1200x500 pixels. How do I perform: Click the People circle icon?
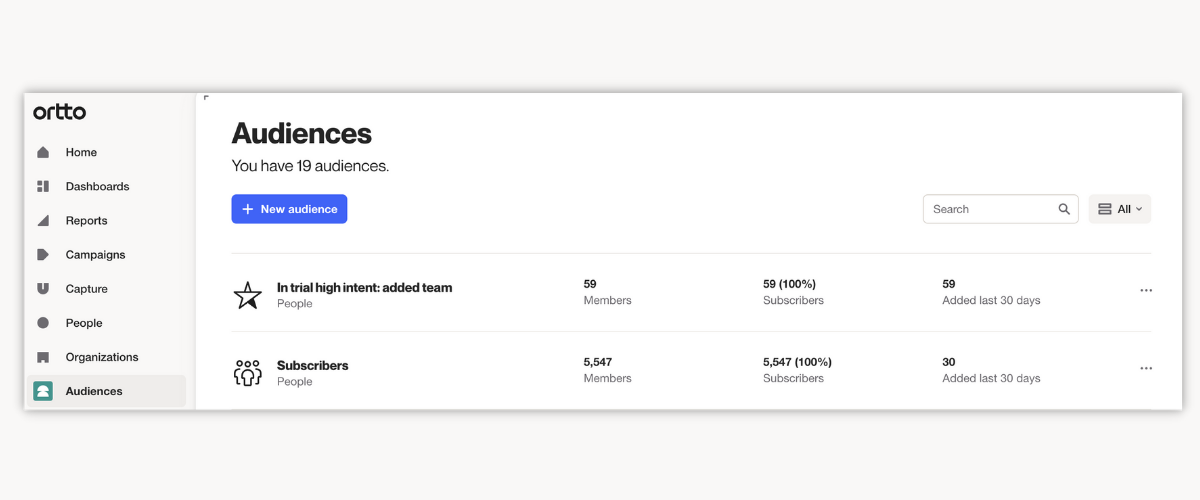(43, 323)
